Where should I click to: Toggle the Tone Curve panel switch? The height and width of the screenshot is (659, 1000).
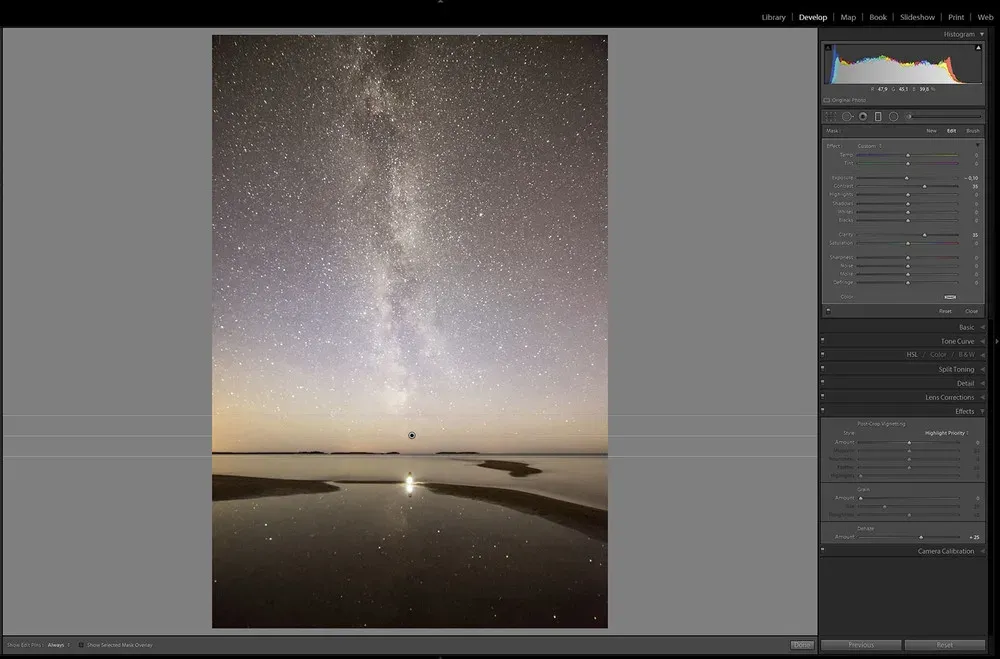pyautogui.click(x=823, y=341)
